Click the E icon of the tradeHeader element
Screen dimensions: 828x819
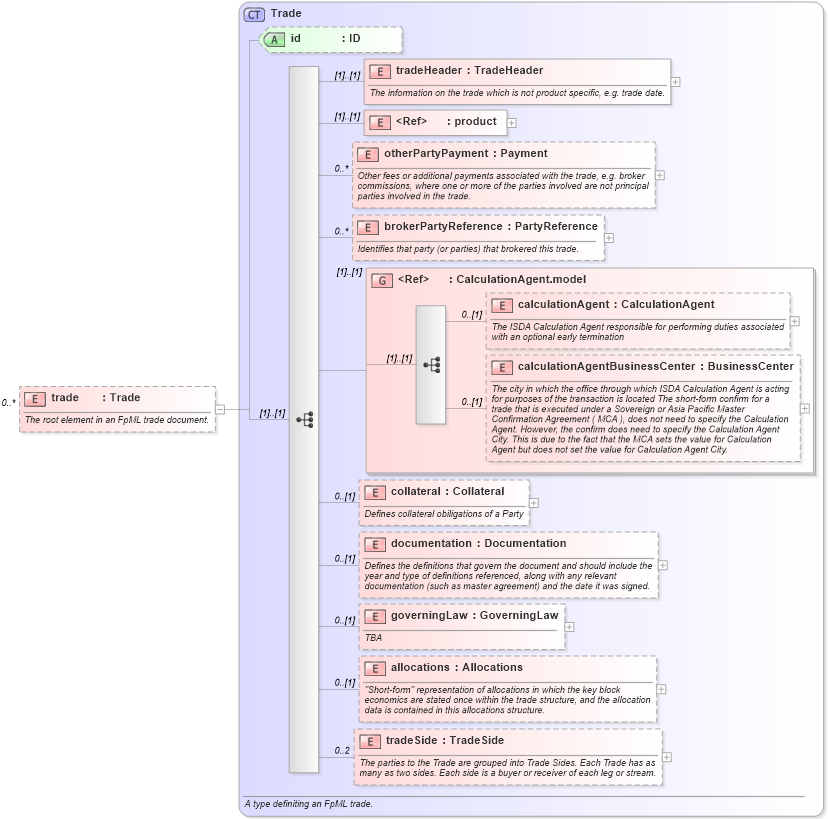378,71
